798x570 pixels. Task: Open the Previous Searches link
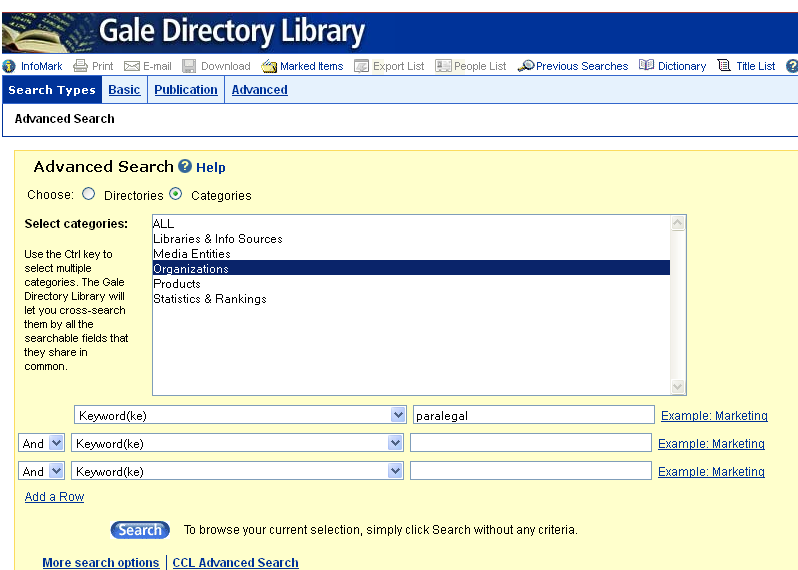[582, 66]
